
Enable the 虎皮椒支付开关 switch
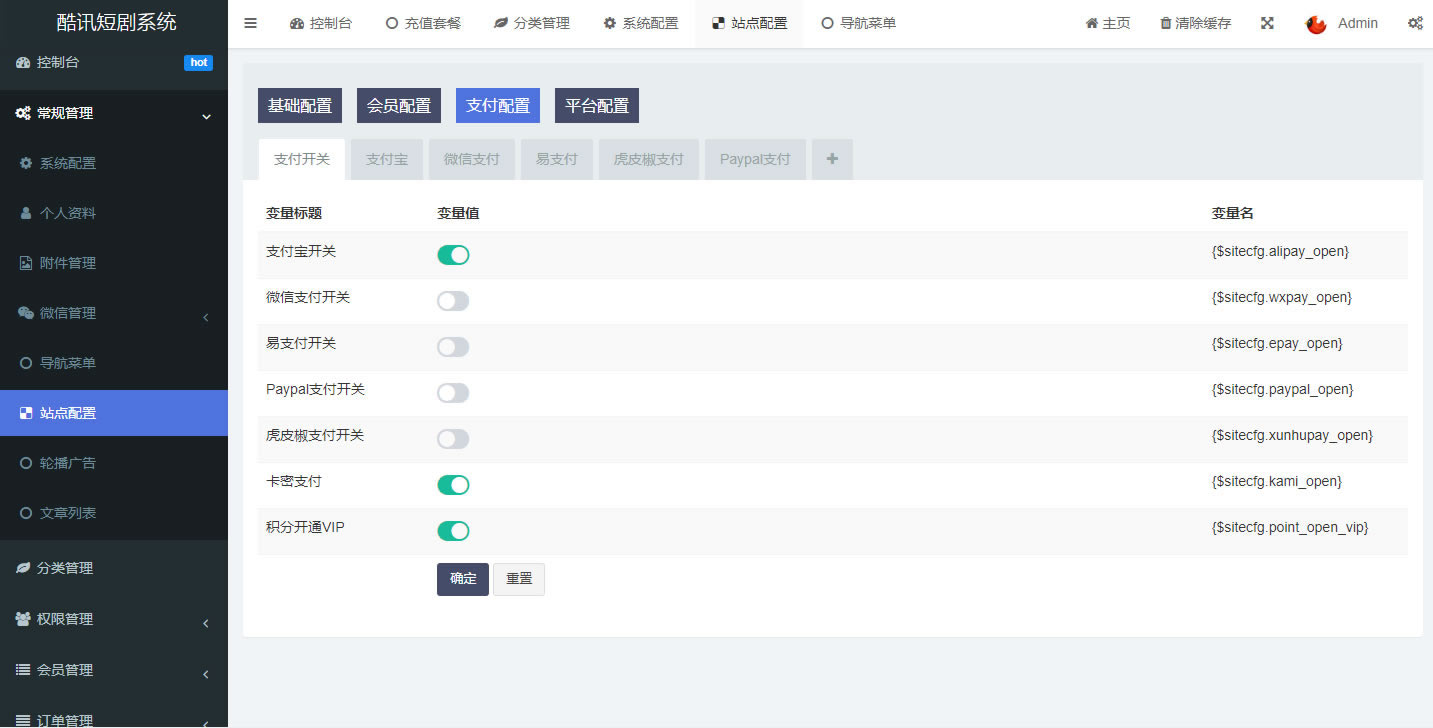[x=453, y=439]
